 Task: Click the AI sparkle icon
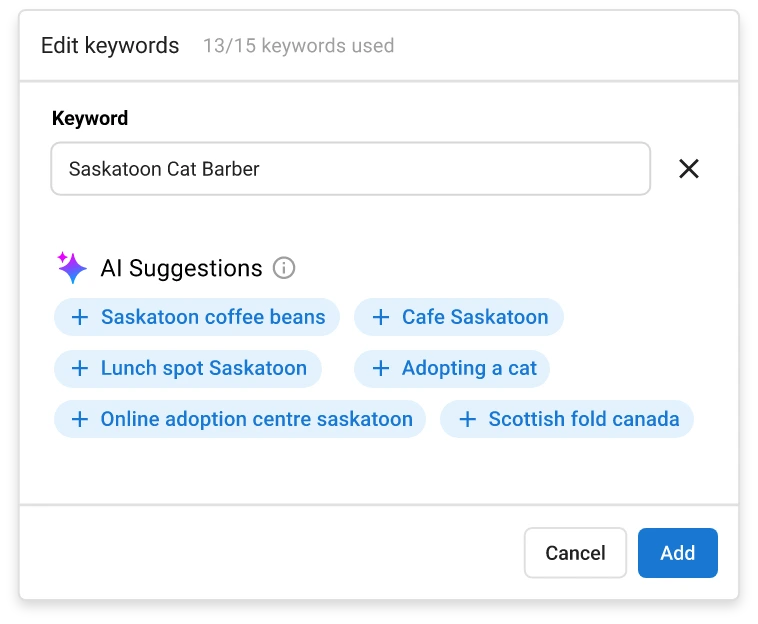coord(72,267)
